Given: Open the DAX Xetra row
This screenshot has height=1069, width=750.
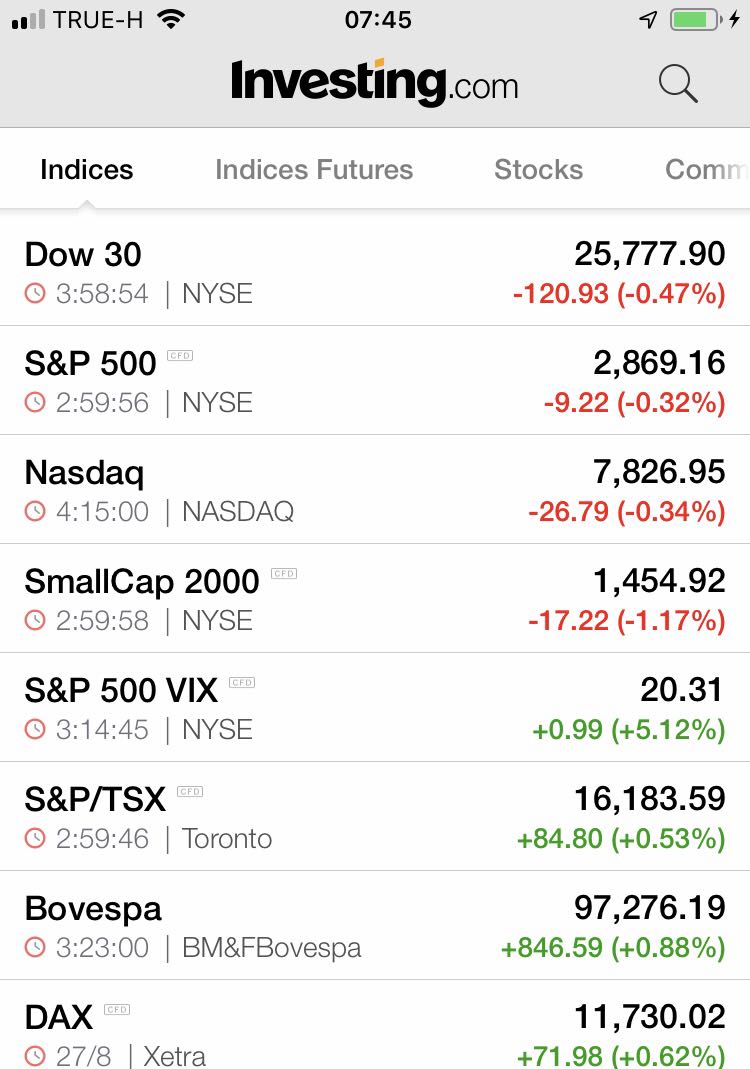Looking at the screenshot, I should click(x=375, y=1025).
